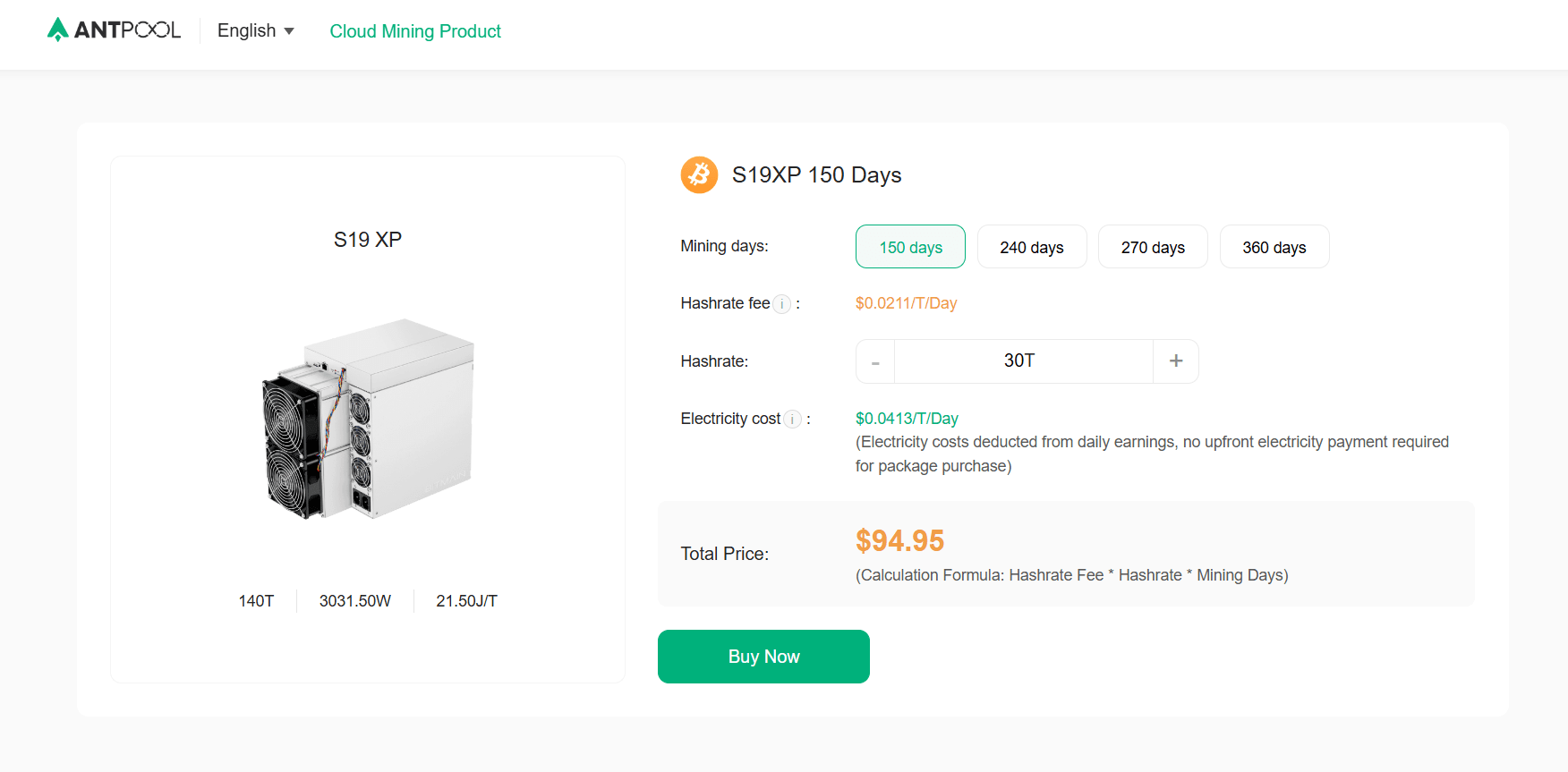Open the Cloud Mining Product tab
The image size is (1568, 772).
415,31
